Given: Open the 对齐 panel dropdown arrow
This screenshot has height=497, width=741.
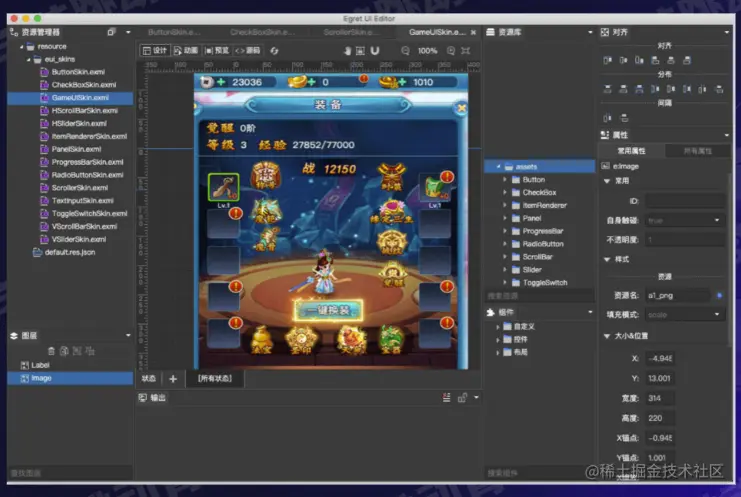Looking at the screenshot, I should click(x=726, y=32).
